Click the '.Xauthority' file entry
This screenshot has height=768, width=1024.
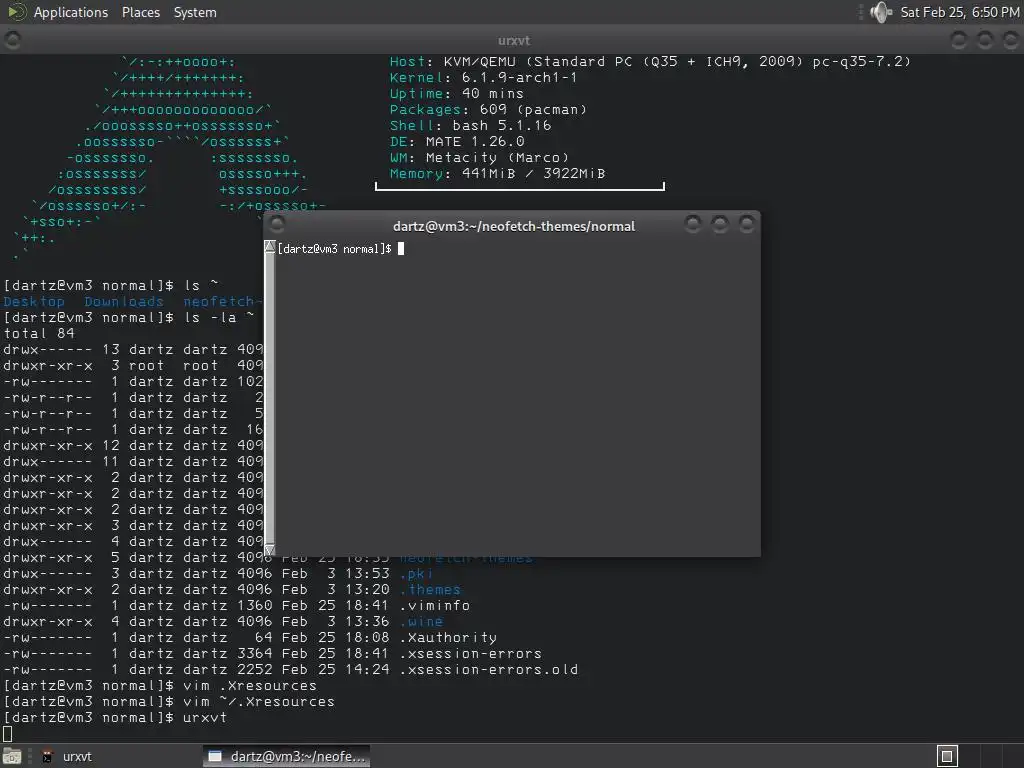448,637
